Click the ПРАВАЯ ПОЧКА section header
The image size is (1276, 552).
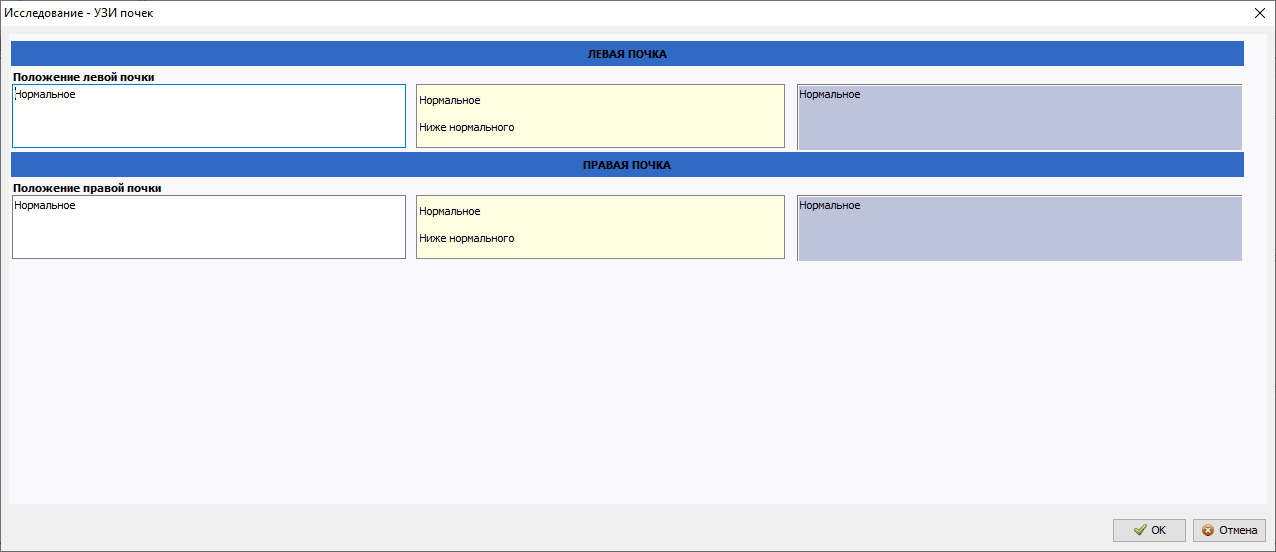click(x=626, y=165)
